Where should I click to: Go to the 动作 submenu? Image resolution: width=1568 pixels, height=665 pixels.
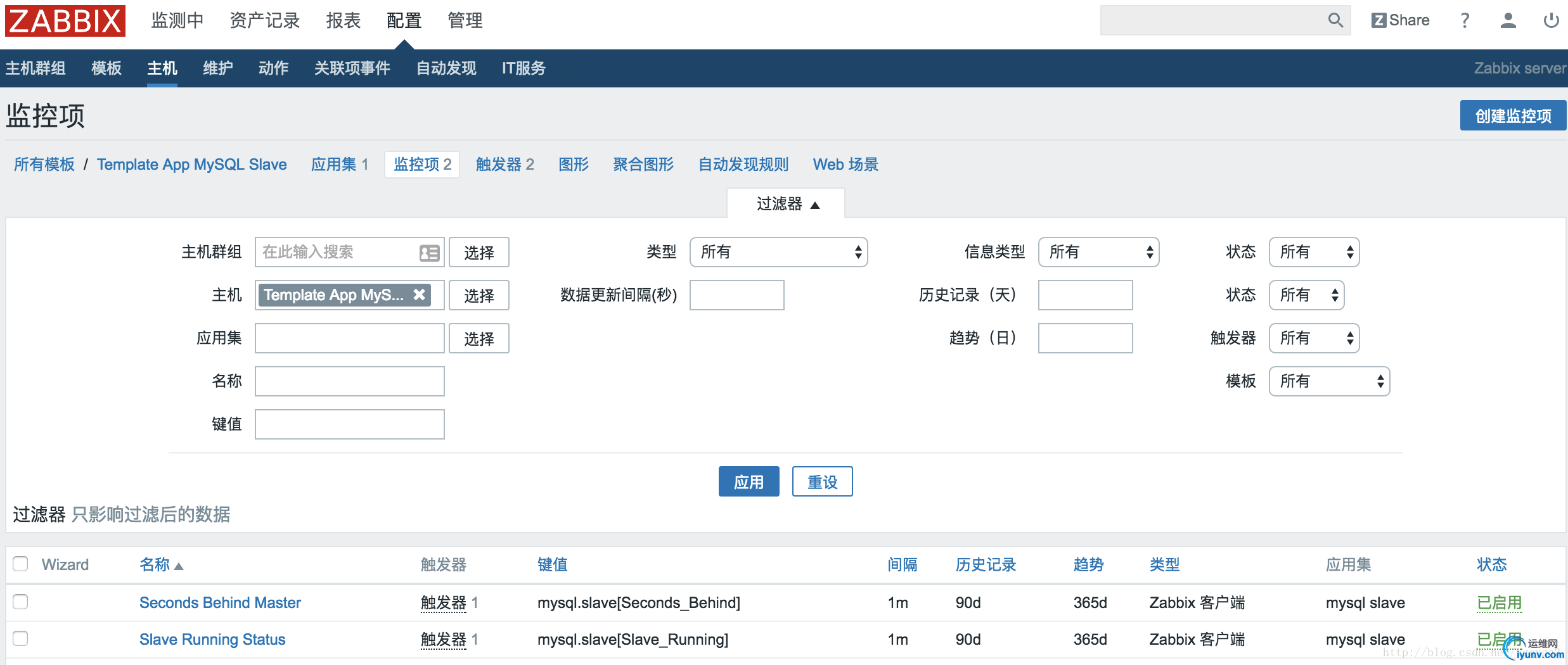pyautogui.click(x=274, y=68)
